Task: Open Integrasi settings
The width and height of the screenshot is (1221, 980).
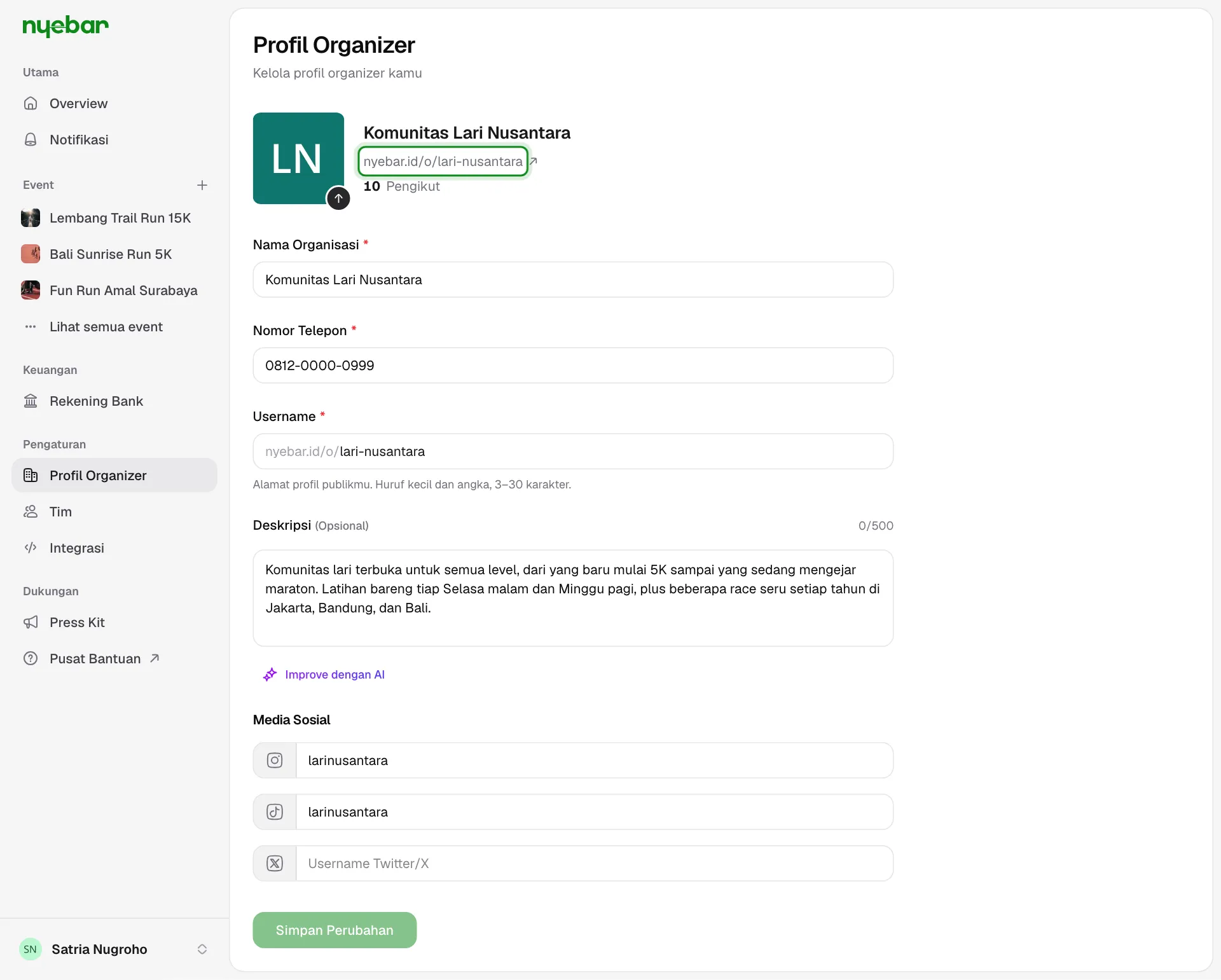Action: click(x=114, y=548)
